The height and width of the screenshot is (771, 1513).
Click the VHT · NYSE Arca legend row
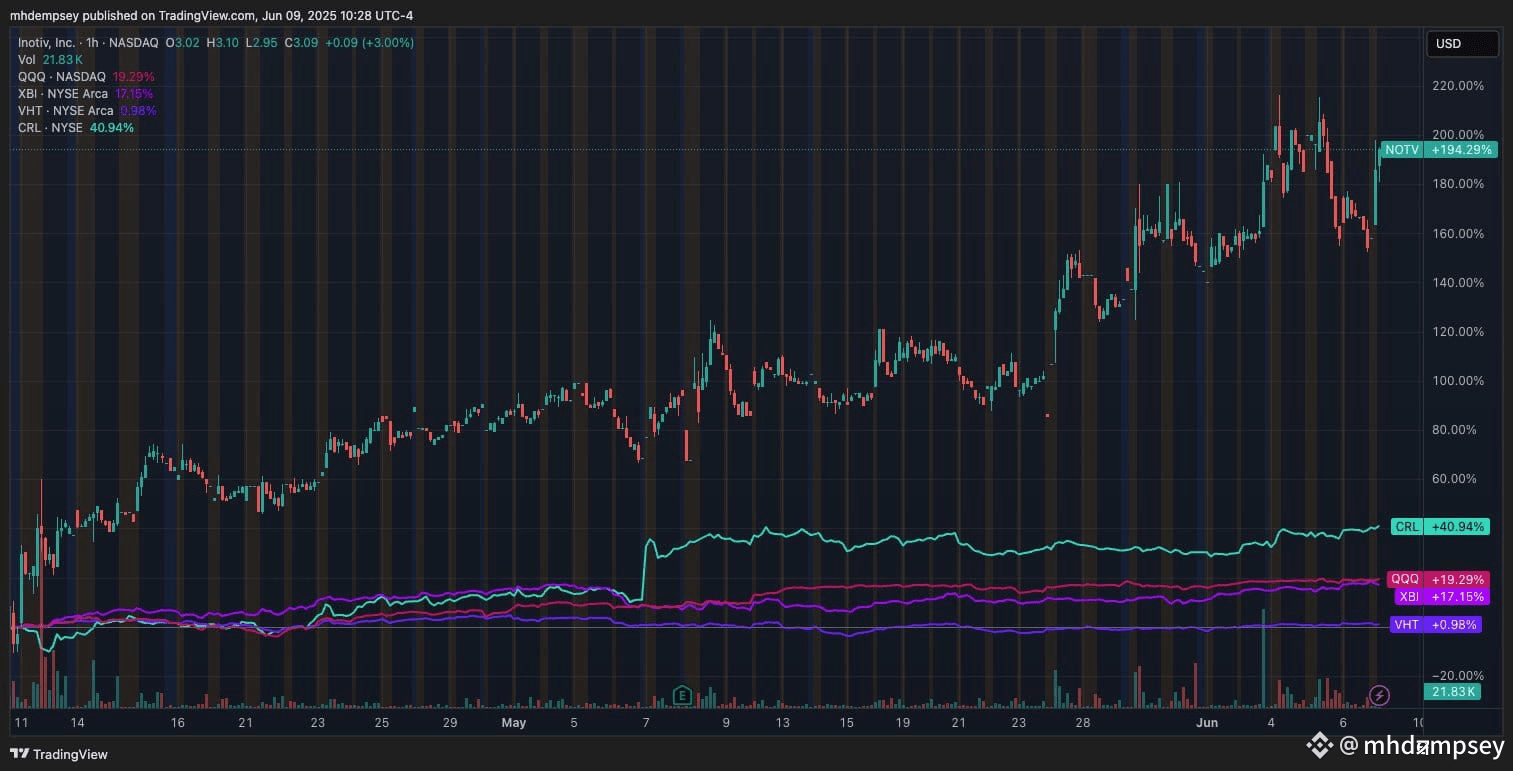(87, 111)
